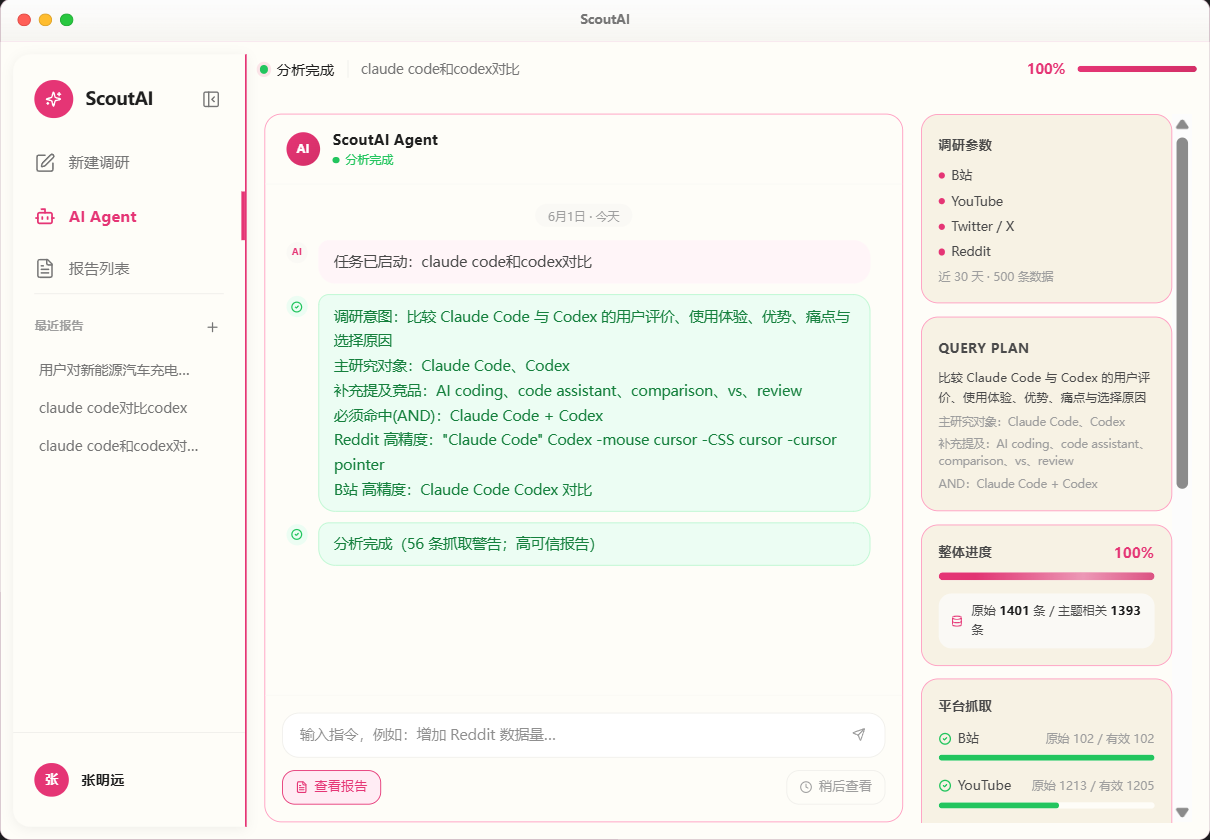Open the 新建调研 menu item

(x=128, y=163)
